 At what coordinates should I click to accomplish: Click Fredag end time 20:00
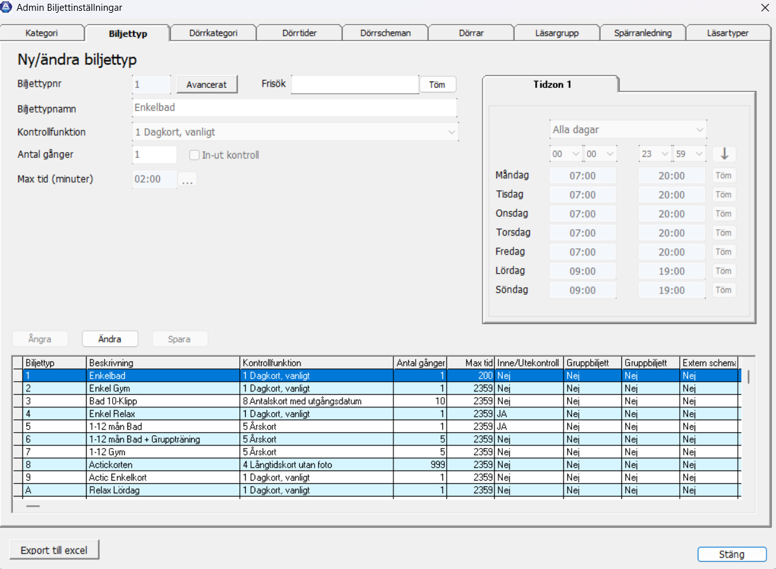click(x=672, y=252)
